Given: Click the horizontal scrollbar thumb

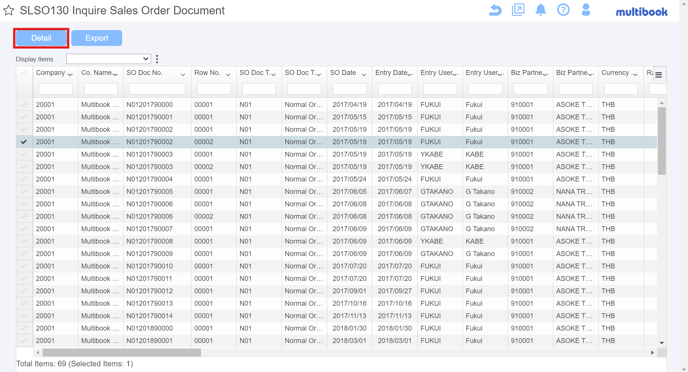Looking at the screenshot, I should point(122,353).
